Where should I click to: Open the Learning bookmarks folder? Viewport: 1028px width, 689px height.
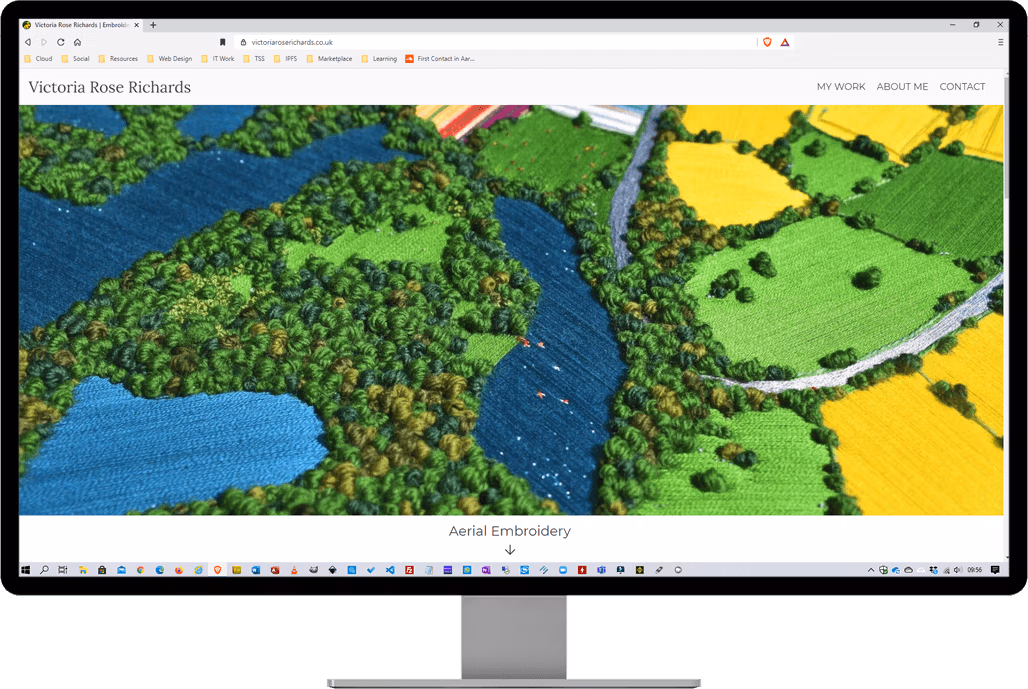coord(379,58)
